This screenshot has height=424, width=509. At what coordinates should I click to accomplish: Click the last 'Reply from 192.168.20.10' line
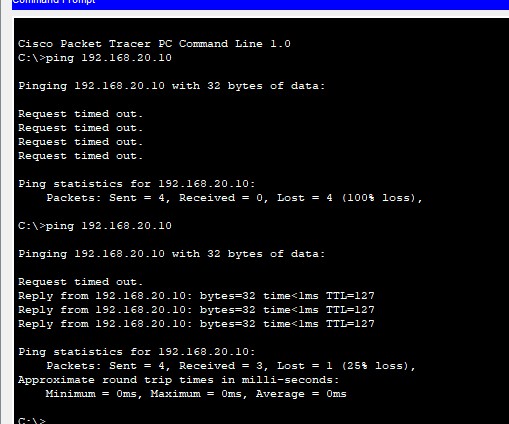coord(196,324)
